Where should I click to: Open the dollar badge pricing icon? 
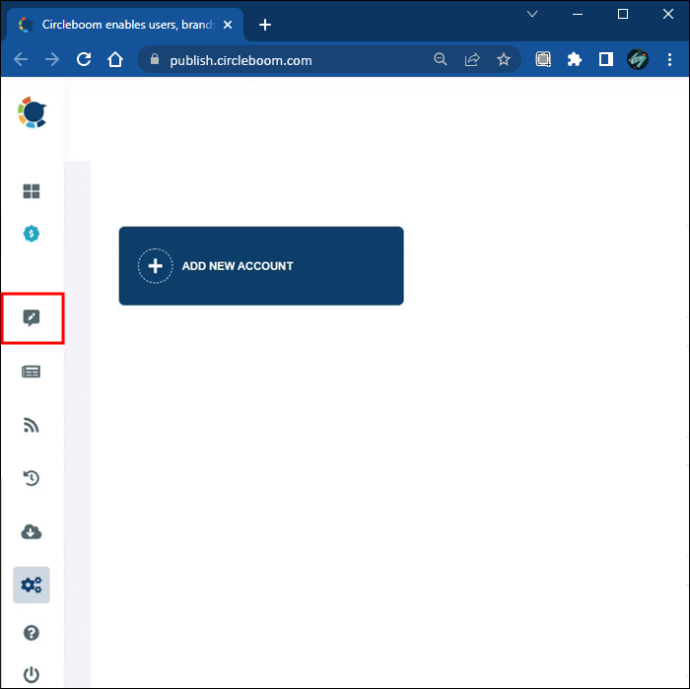point(31,234)
